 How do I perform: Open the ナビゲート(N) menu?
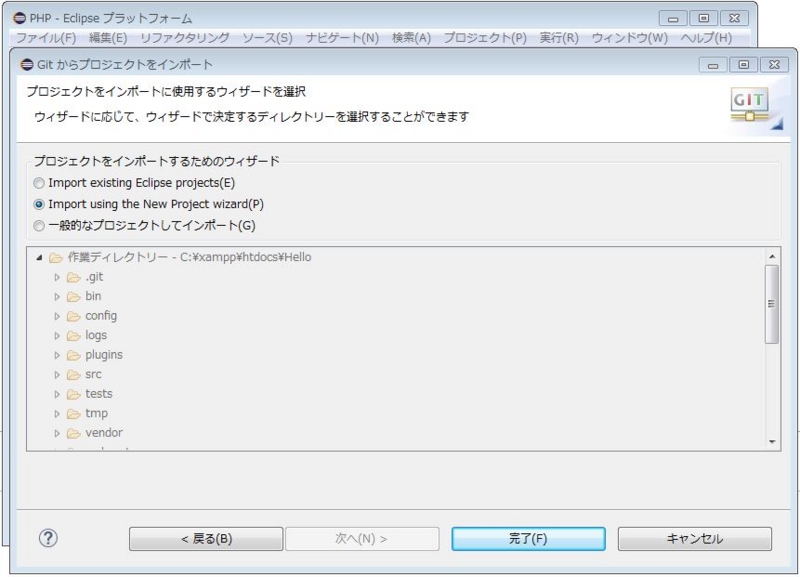(x=342, y=38)
